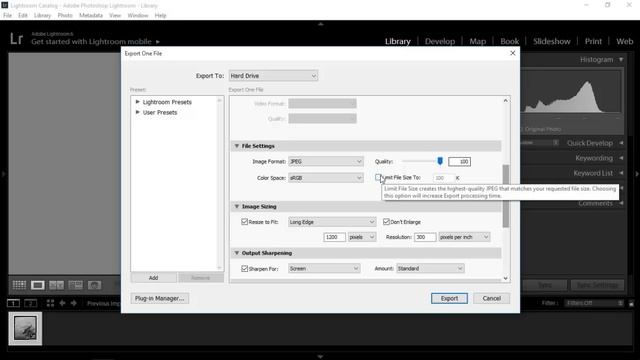Open filmstrip grid shortcut icon
Image resolution: width=640 pixels, height=360 pixels.
(50, 303)
